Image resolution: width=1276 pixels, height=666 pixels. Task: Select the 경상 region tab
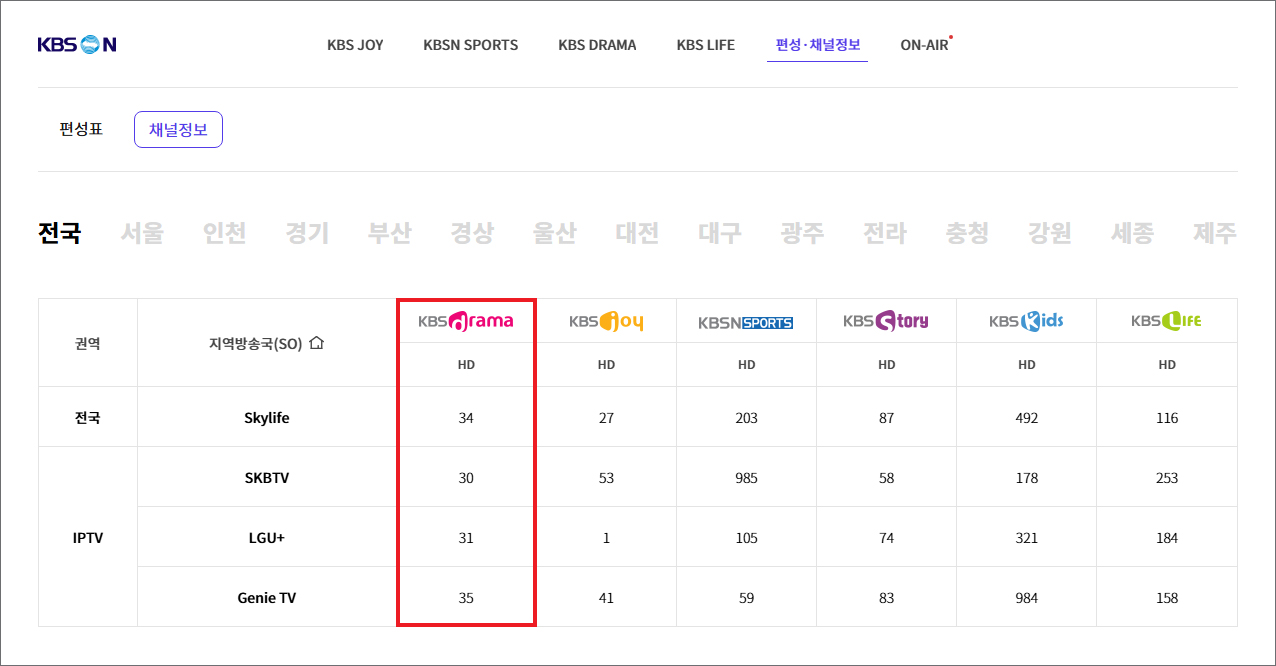tap(472, 233)
